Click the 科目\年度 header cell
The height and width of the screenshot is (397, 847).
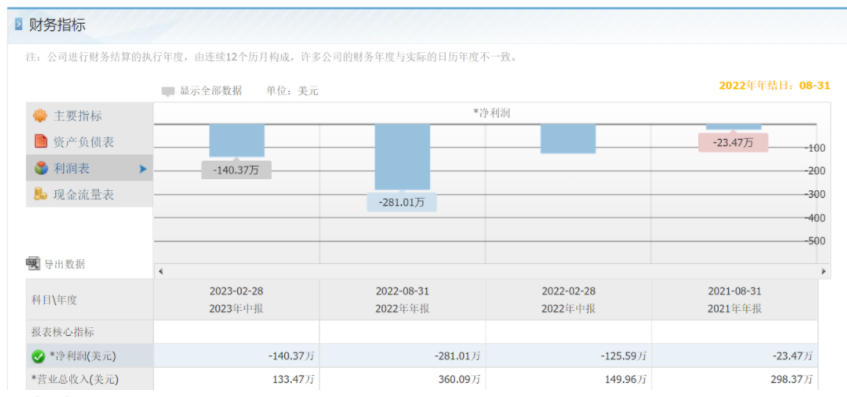pos(90,300)
